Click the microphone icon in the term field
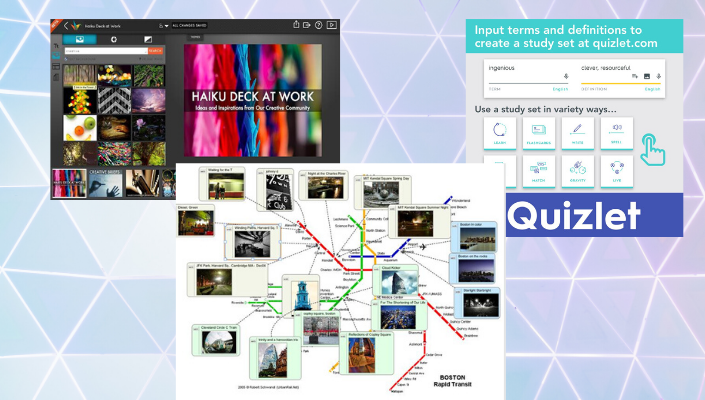705x400 pixels. pos(566,76)
